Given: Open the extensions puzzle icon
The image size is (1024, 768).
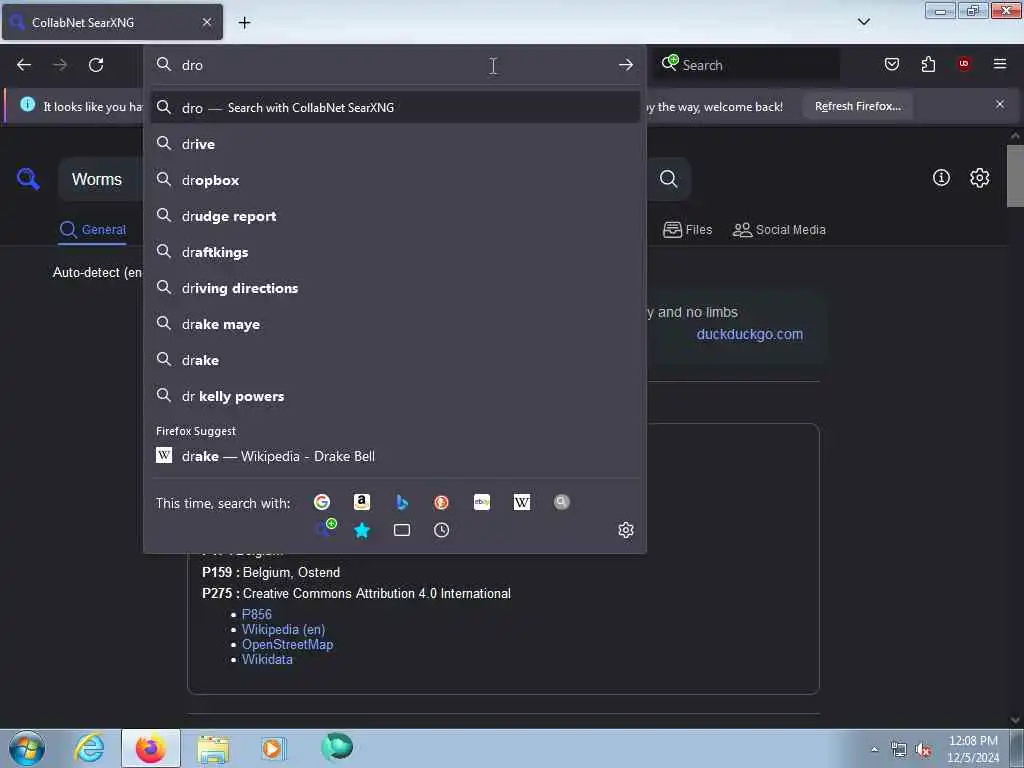Looking at the screenshot, I should (x=928, y=64).
